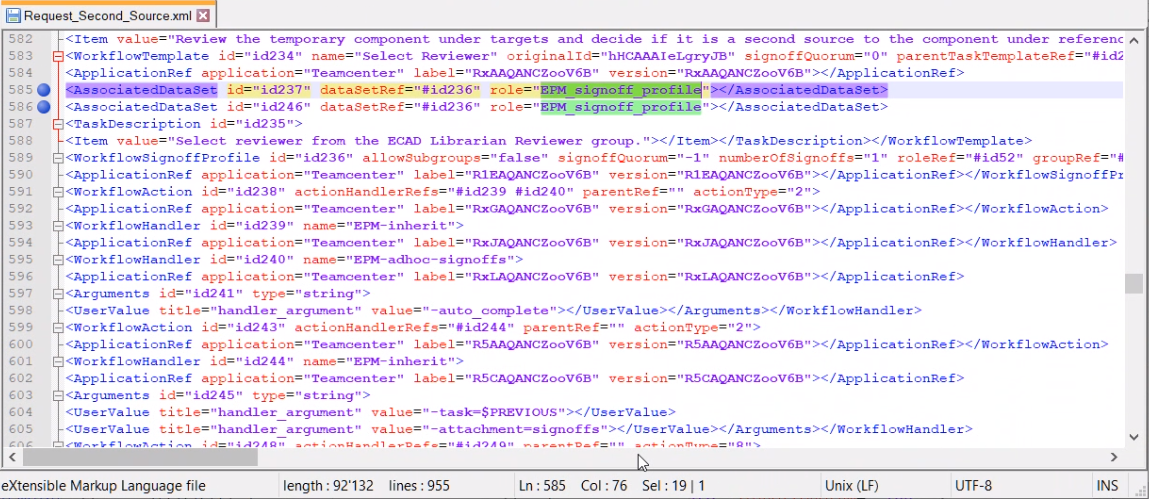Collapse the WorkflowAction fold at line 591
This screenshot has height=499, width=1149.
pos(58,192)
